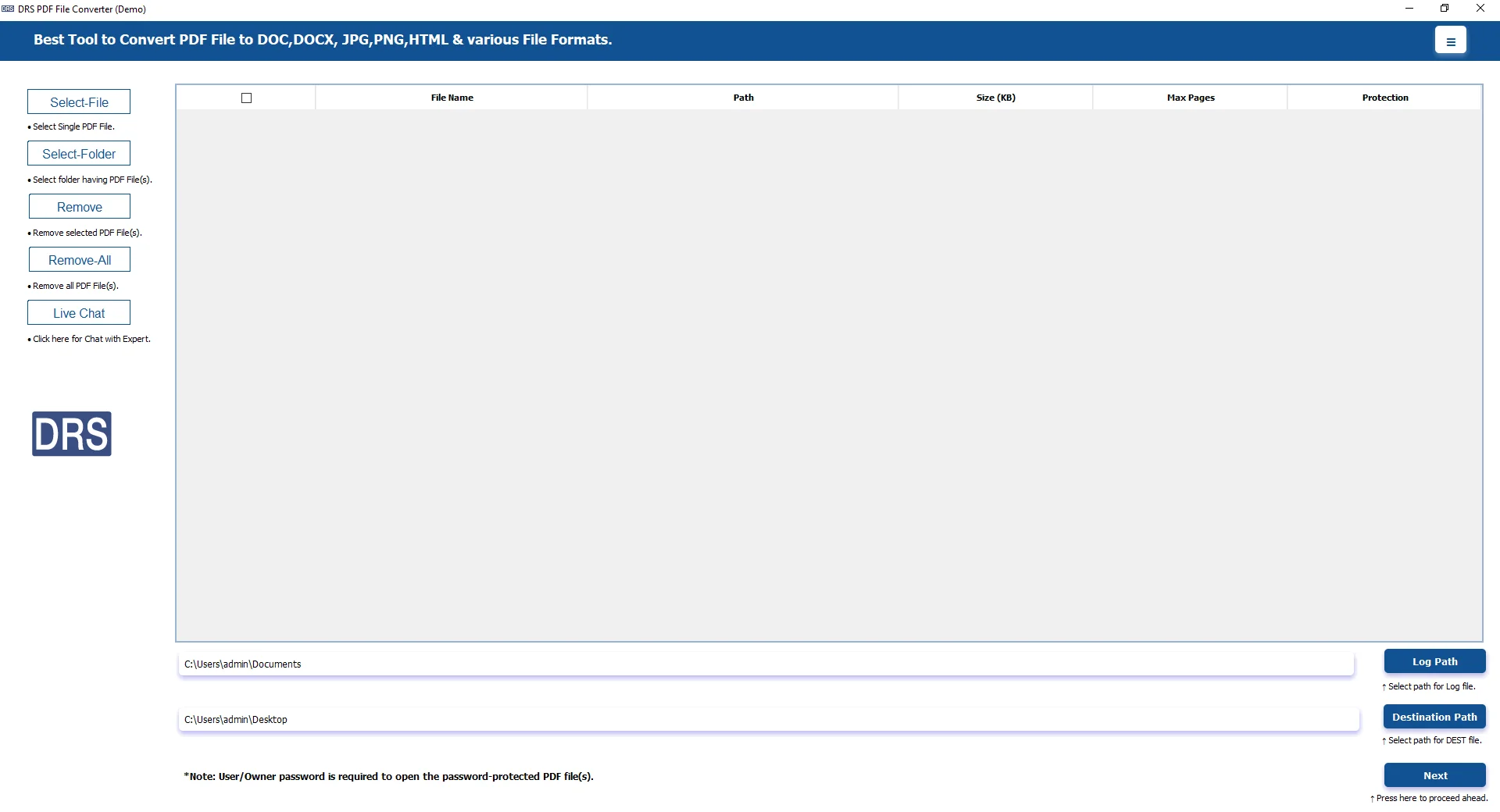This screenshot has width=1500, height=812.
Task: Click the Log Path button
Action: (x=1434, y=661)
